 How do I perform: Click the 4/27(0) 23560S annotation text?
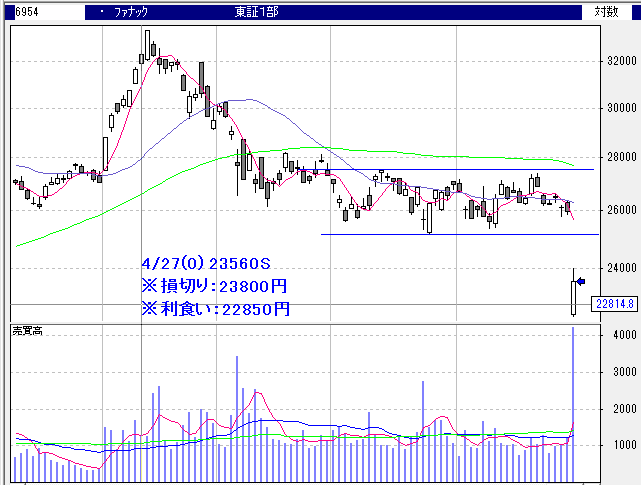[x=207, y=264]
